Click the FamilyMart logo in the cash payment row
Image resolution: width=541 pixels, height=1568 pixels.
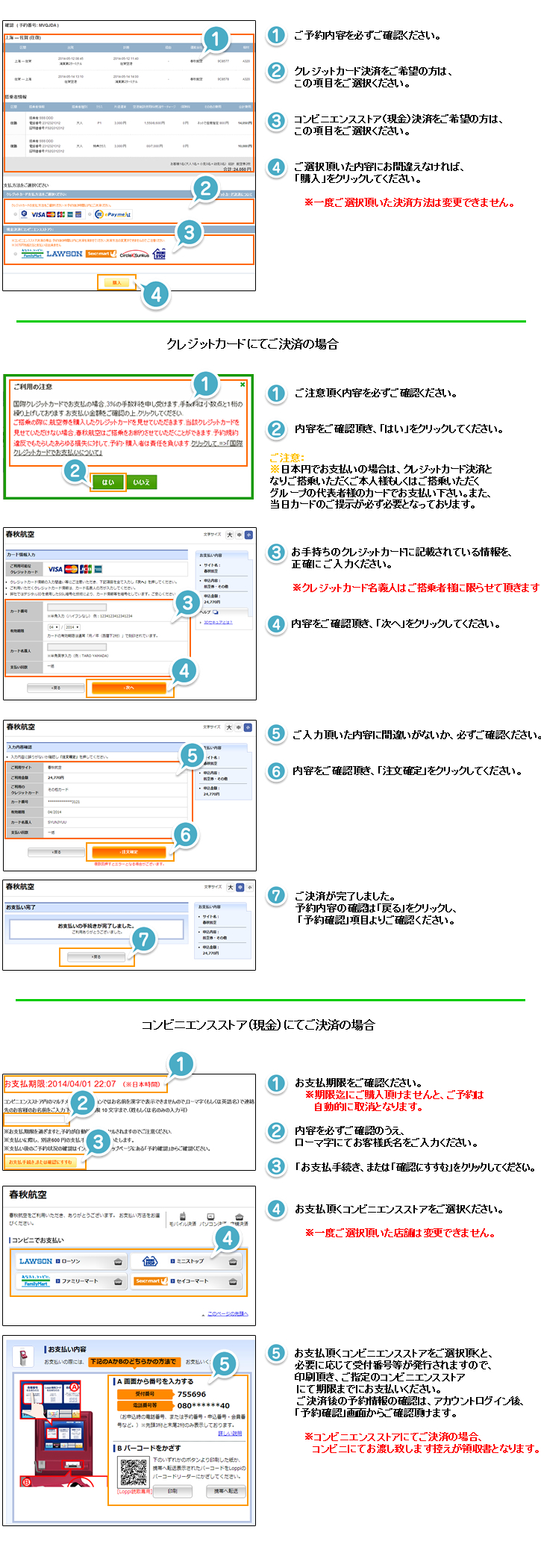(x=32, y=254)
